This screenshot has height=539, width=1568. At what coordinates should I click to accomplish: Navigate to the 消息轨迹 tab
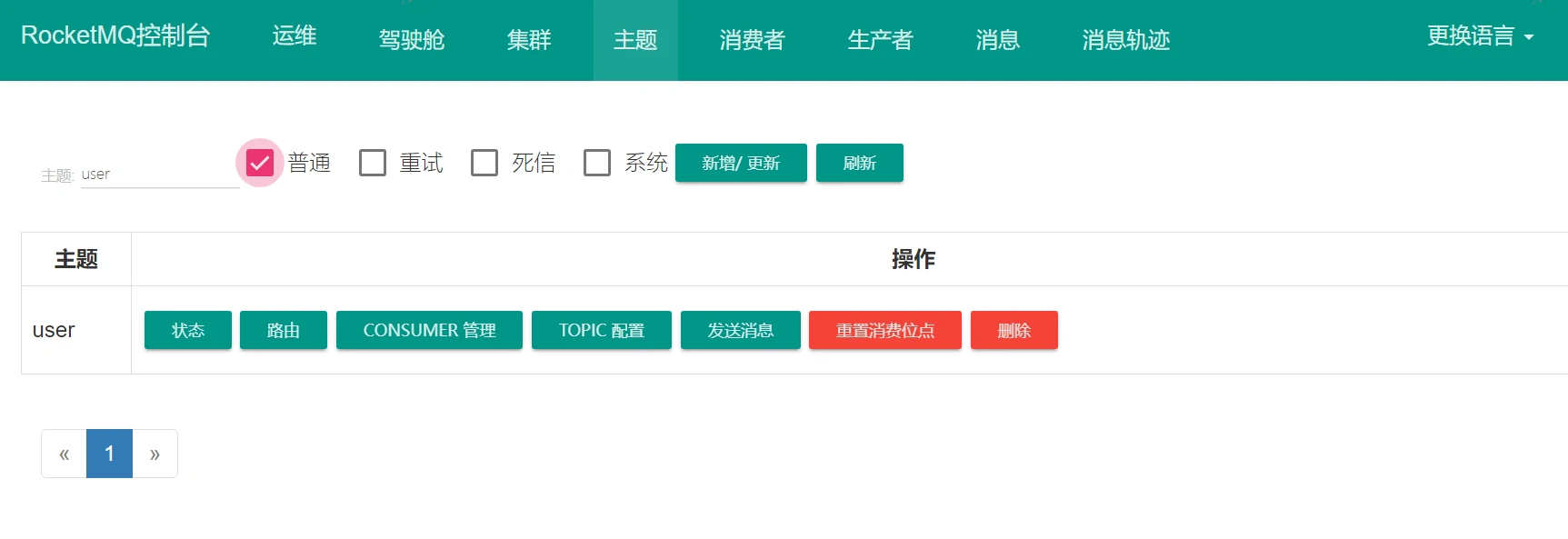1125,40
